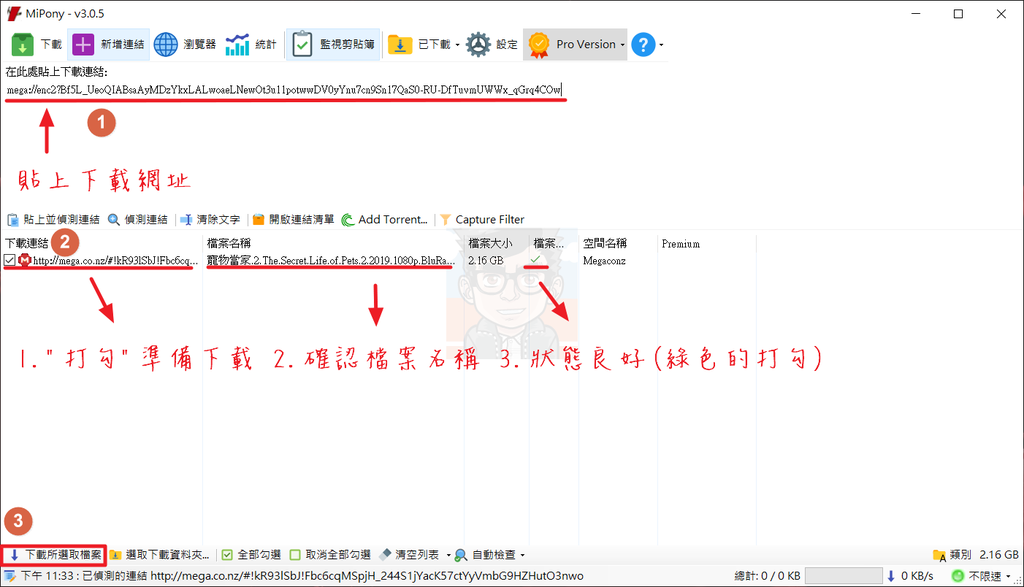Click the download progress bar

click(843, 576)
